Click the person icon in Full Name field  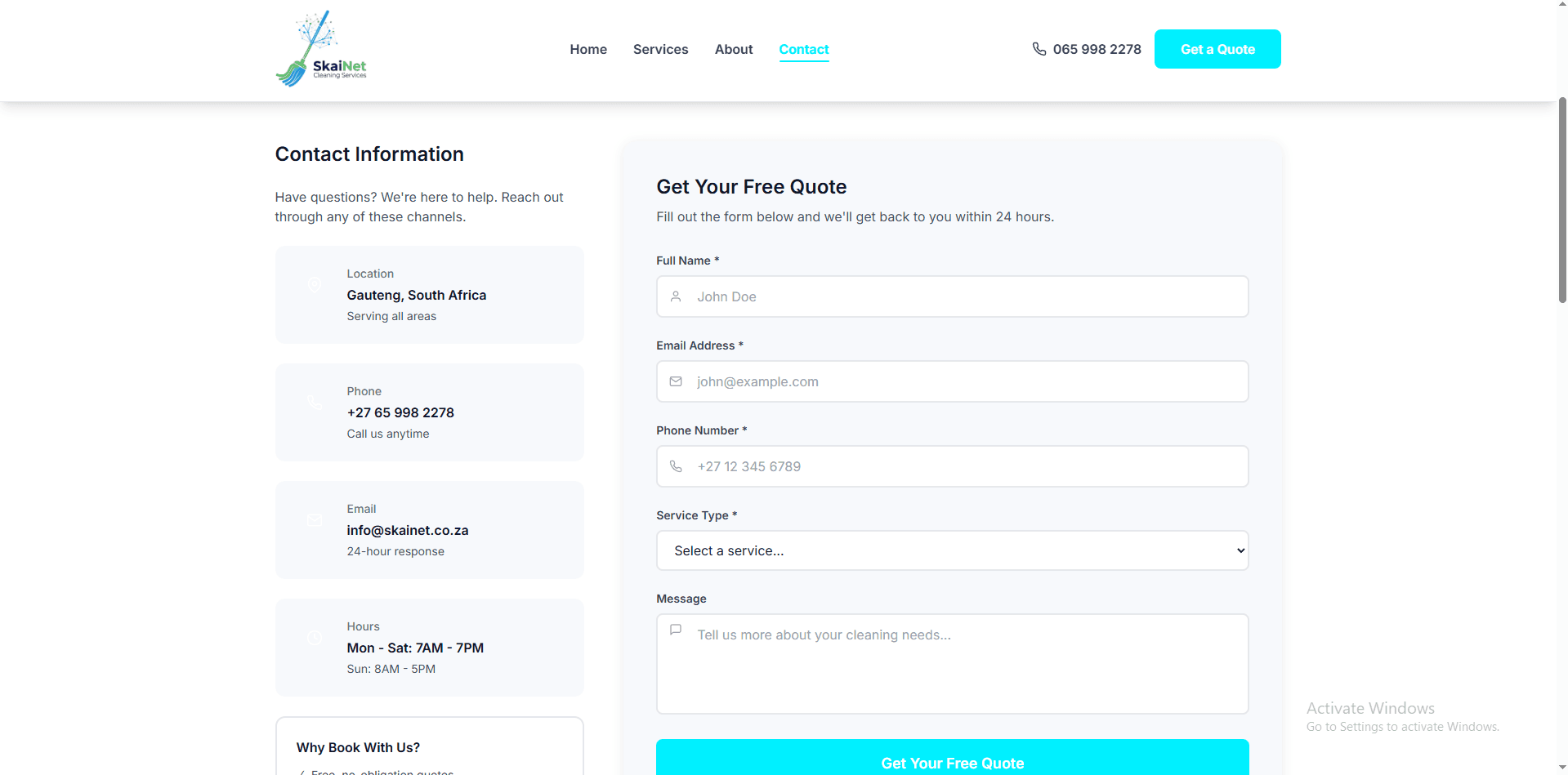(676, 296)
